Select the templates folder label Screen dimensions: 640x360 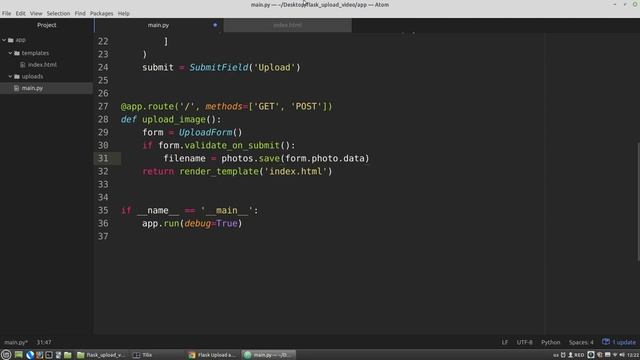click(35, 53)
